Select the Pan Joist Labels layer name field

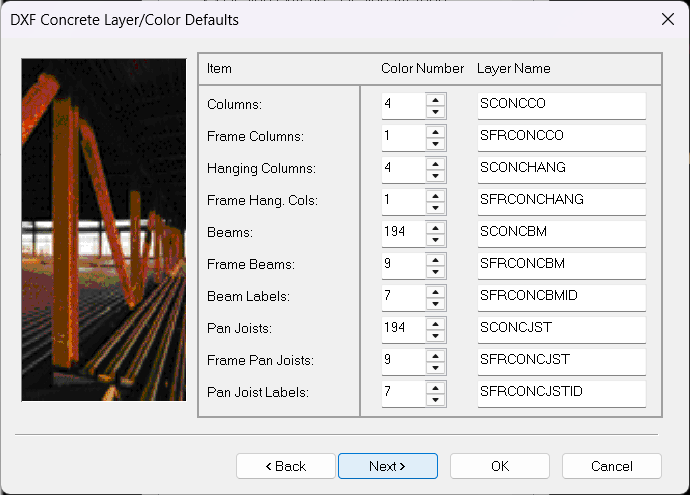pos(561,392)
